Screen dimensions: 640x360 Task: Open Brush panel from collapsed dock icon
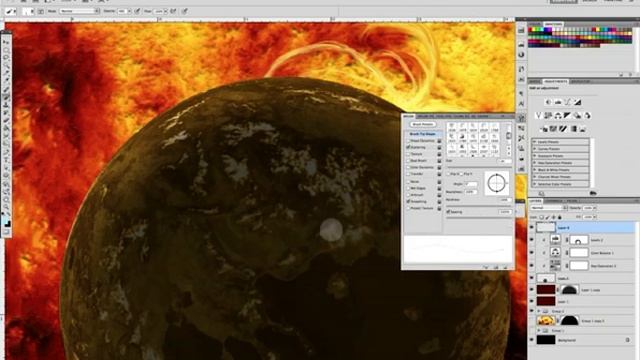521,118
